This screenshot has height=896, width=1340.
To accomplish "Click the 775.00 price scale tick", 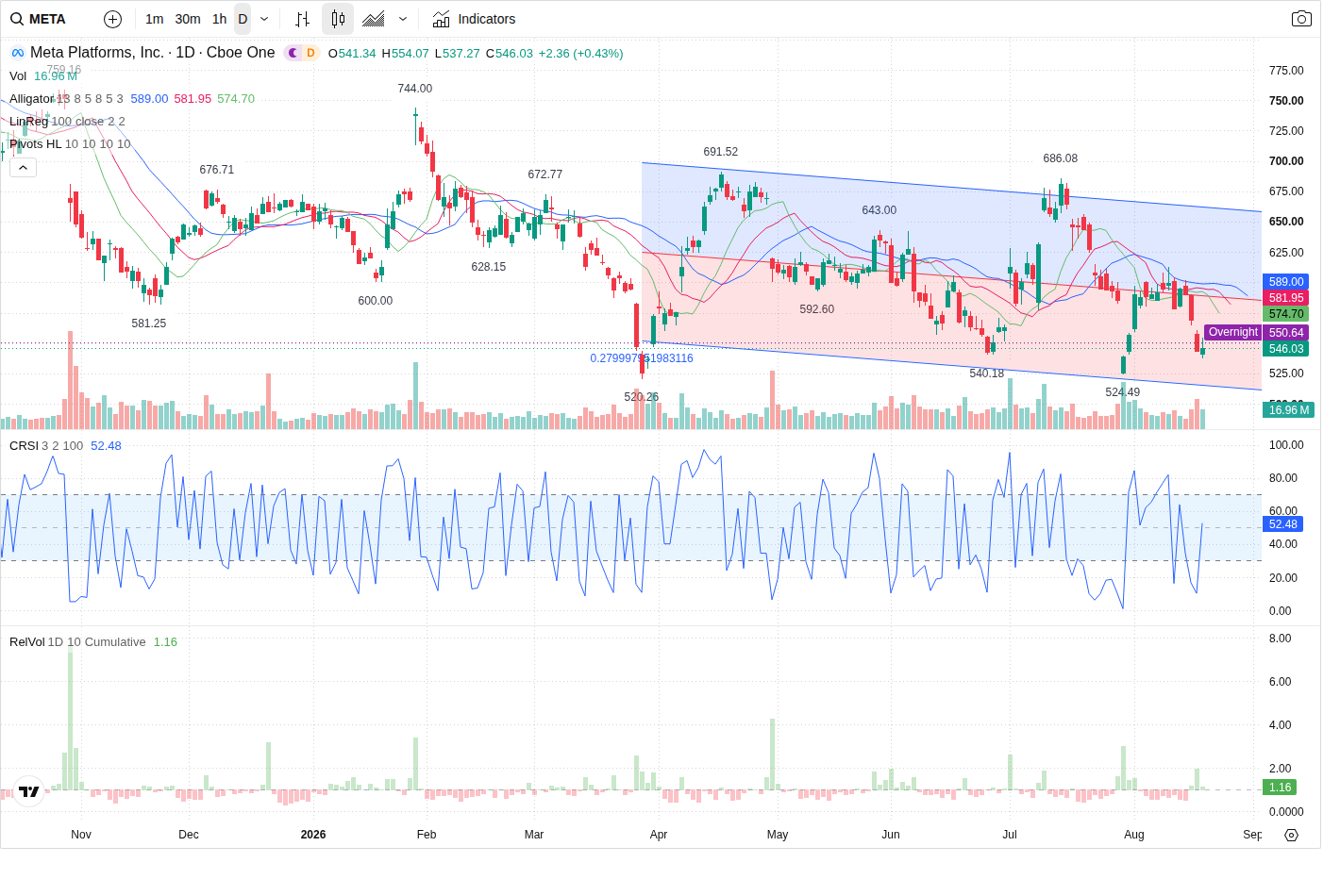I will coord(1286,71).
